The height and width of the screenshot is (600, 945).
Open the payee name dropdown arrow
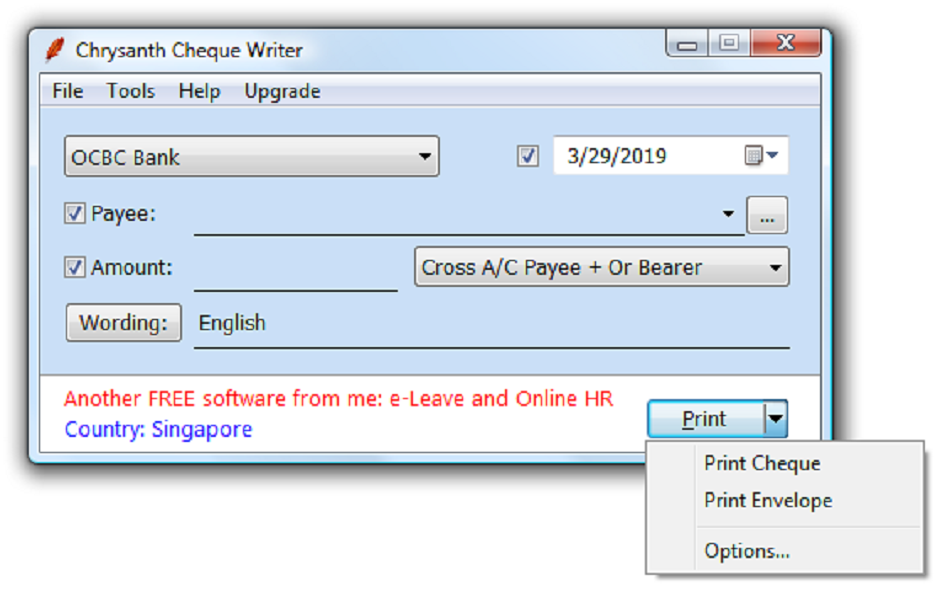[728, 215]
